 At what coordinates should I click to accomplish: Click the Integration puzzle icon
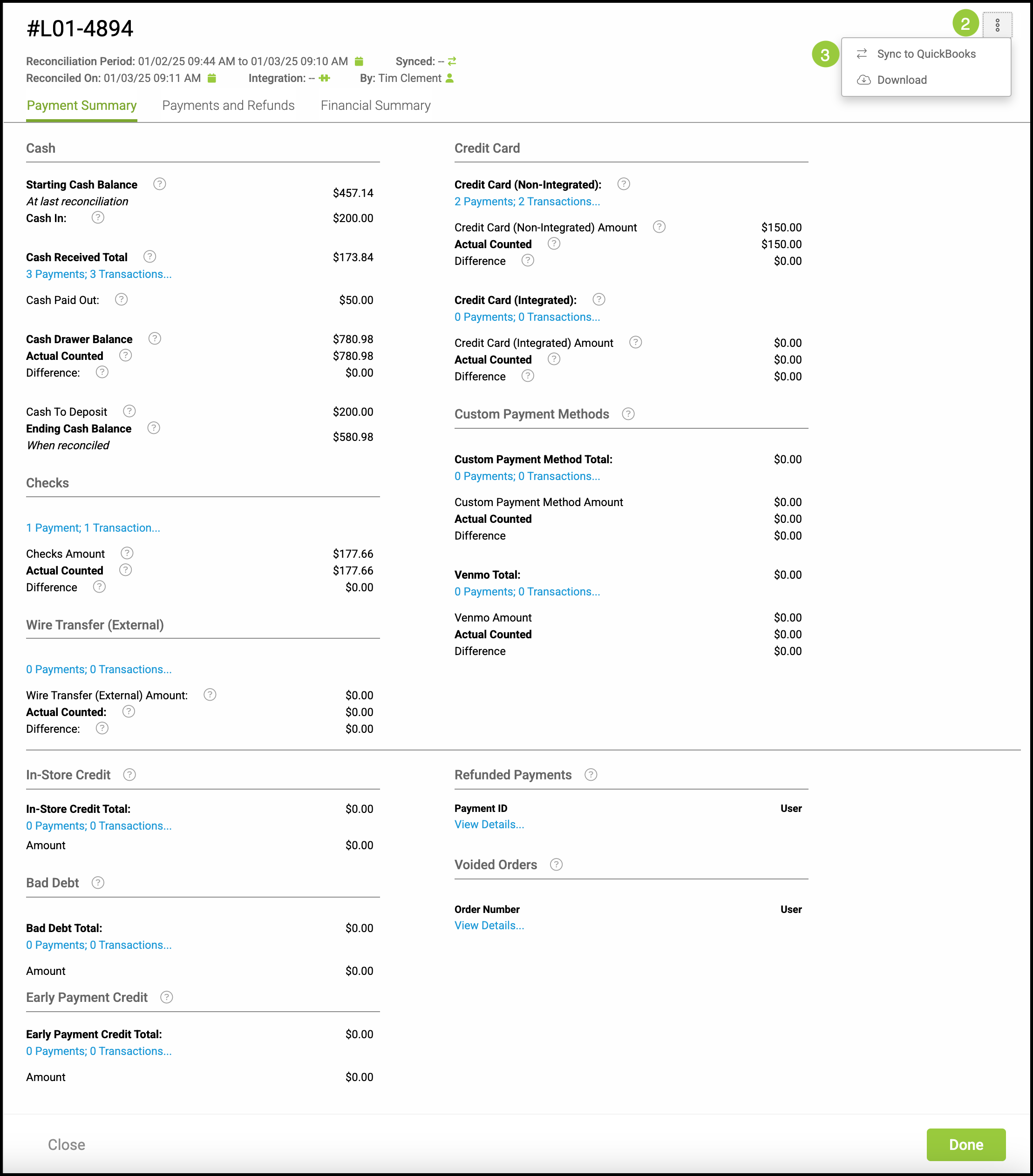click(x=325, y=78)
